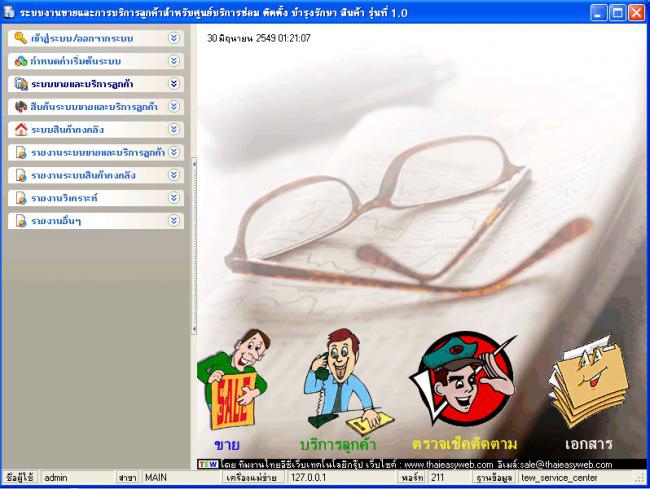Expand the รายงานวิเคราะห์ chevron
The height and width of the screenshot is (489, 650).
click(x=174, y=198)
